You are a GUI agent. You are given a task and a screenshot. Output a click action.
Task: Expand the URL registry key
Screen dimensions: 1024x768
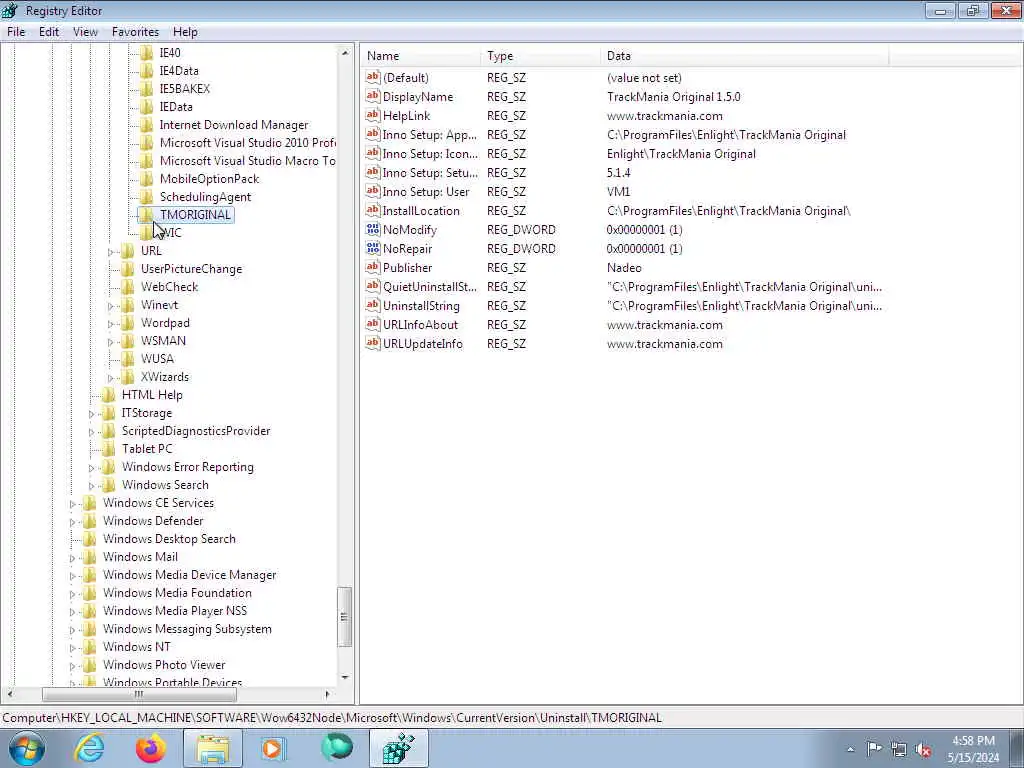(110, 251)
